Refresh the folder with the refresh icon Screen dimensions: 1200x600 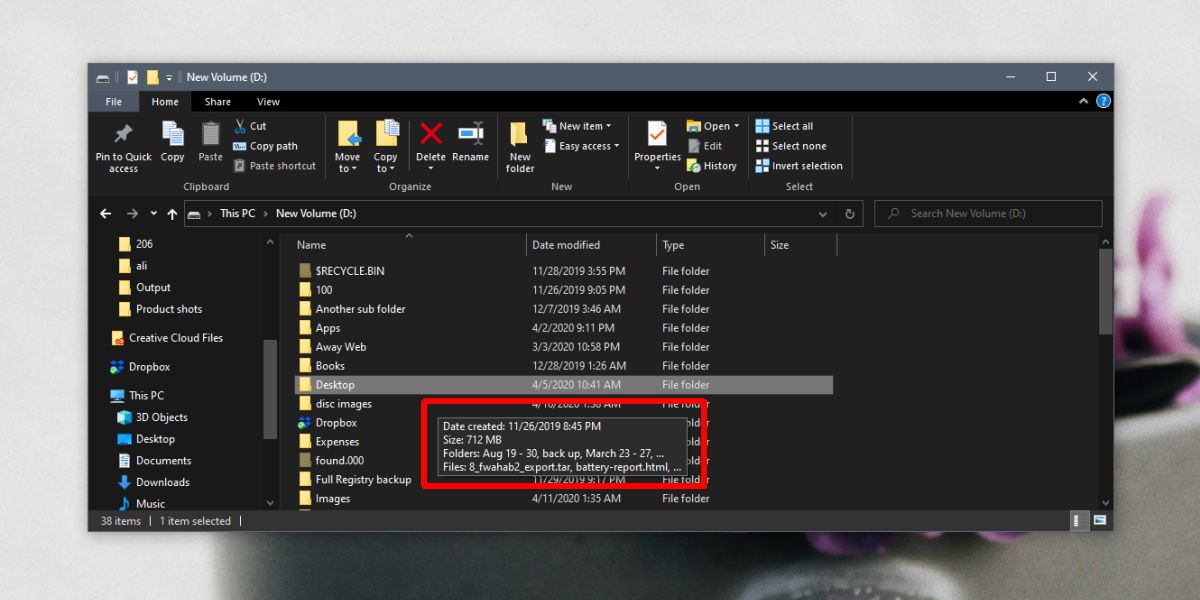point(848,213)
